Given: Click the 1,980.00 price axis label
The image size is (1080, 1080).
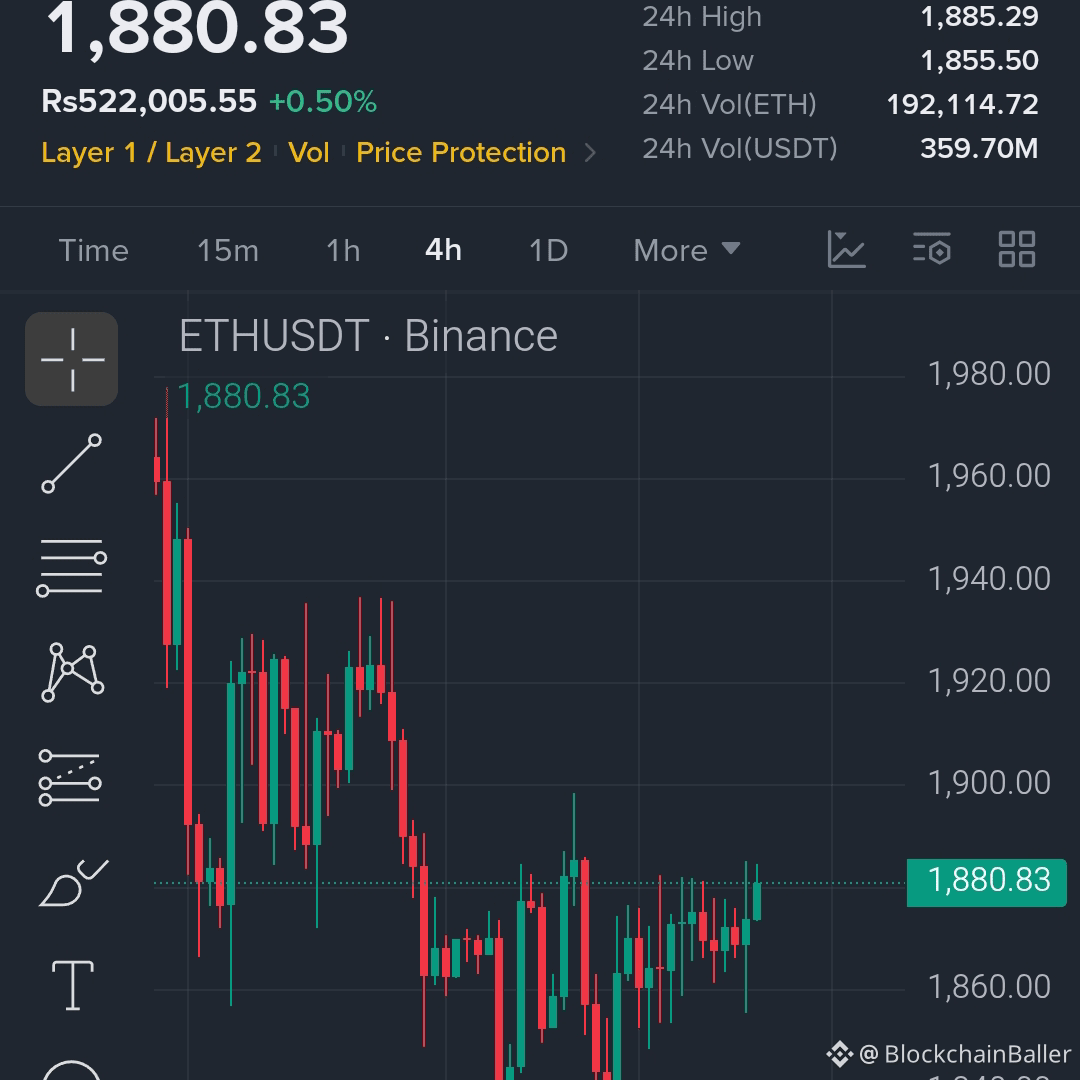Looking at the screenshot, I should pos(989,374).
